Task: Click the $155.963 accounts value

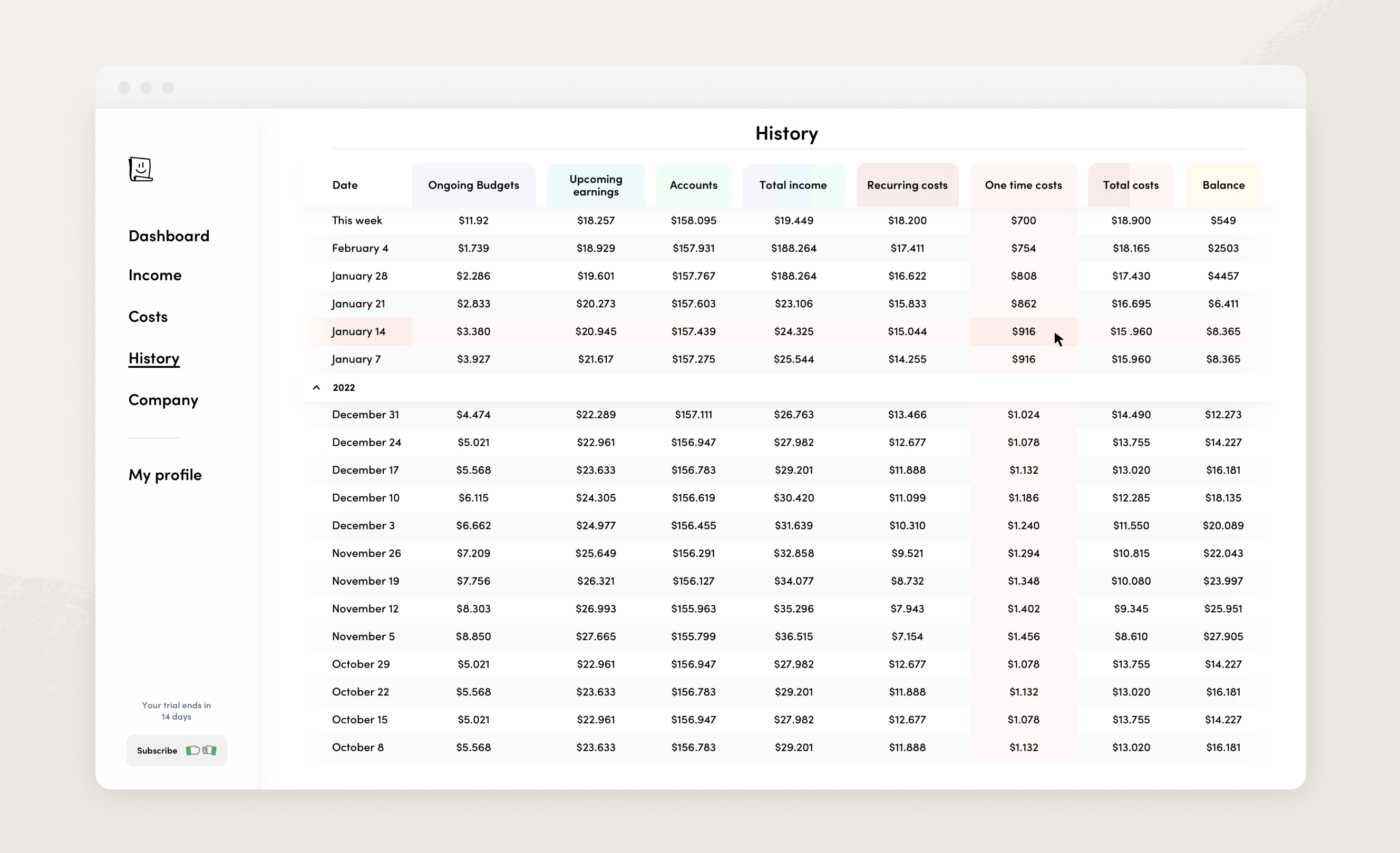Action: pyautogui.click(x=693, y=609)
